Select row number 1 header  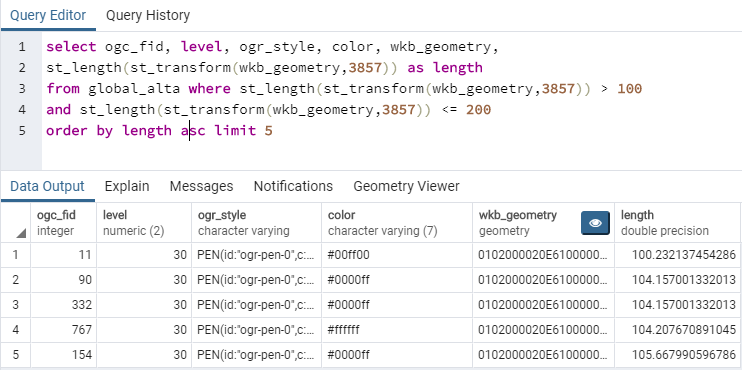point(16,255)
